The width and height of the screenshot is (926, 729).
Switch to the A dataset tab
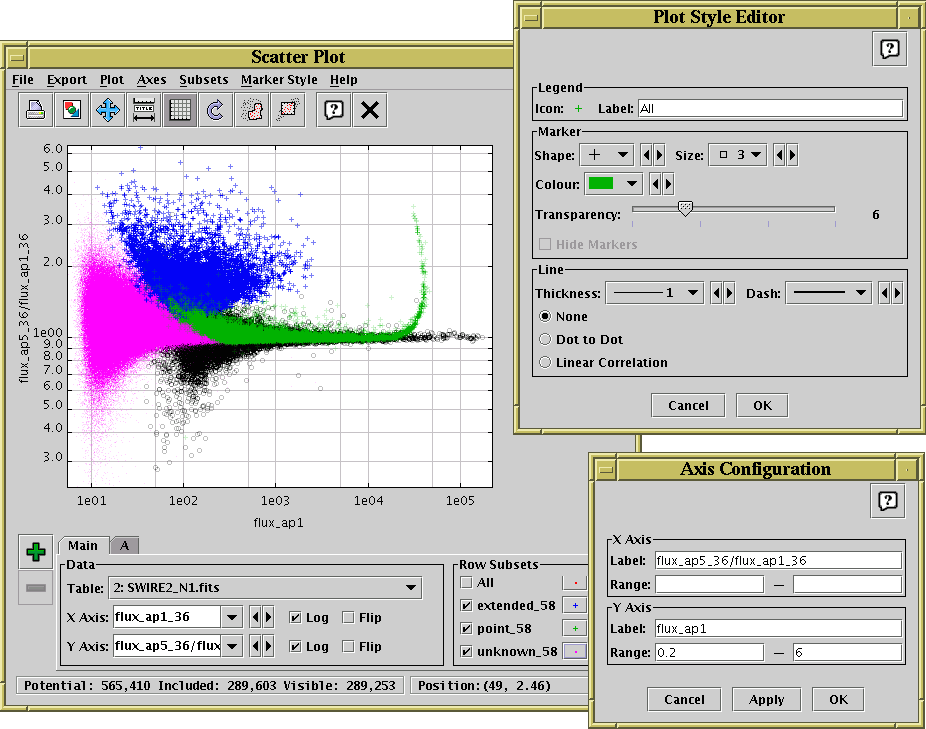pos(125,545)
